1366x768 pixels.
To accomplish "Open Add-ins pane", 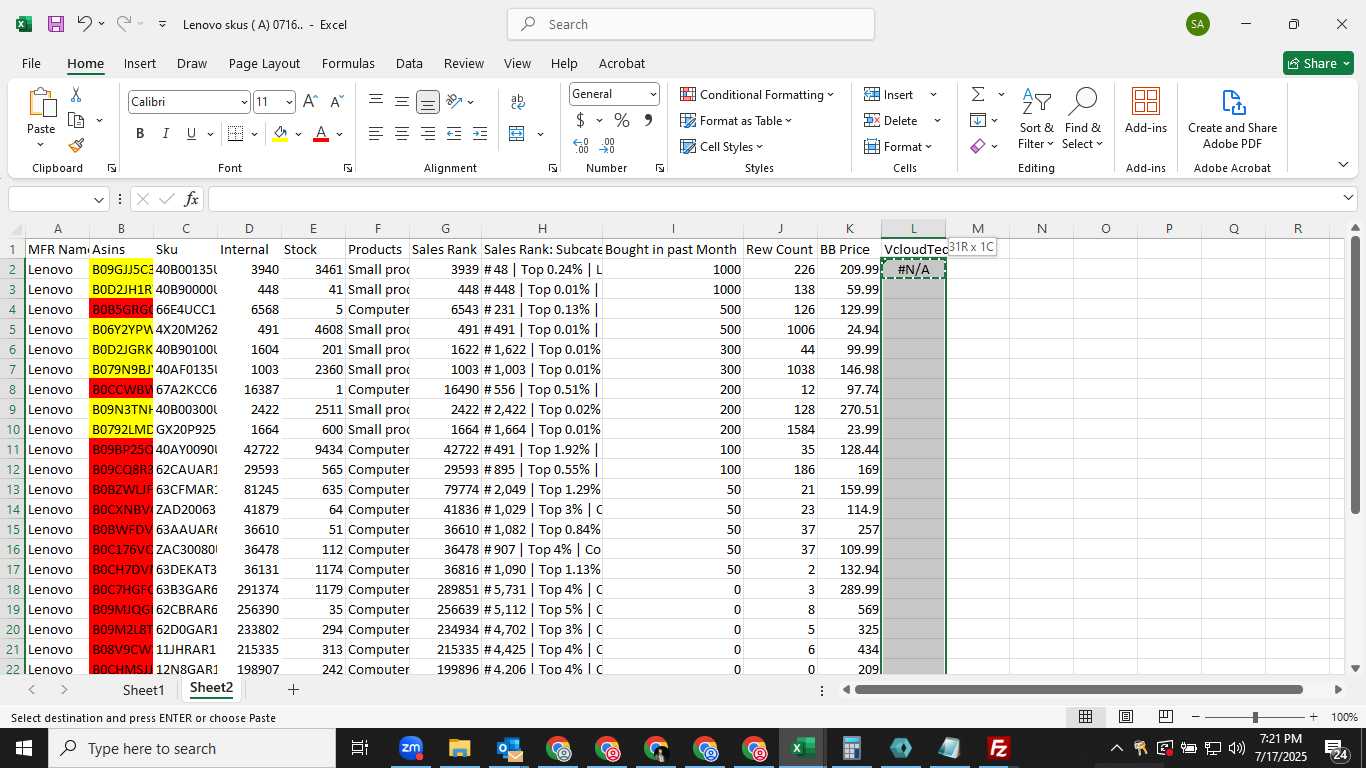I will (1146, 110).
